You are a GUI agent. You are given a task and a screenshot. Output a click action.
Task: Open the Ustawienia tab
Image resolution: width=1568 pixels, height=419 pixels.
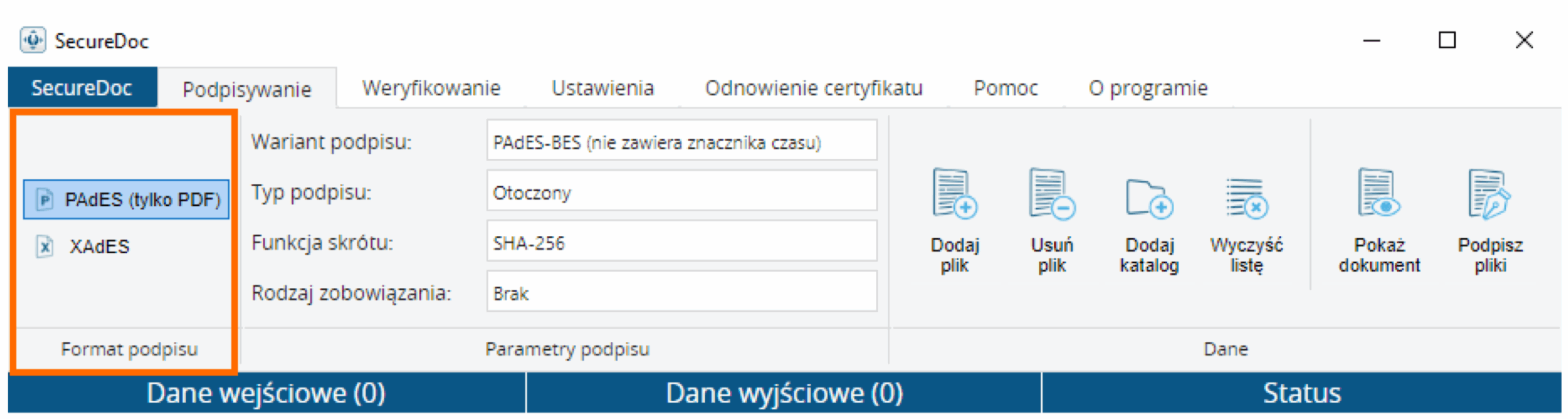tap(602, 88)
